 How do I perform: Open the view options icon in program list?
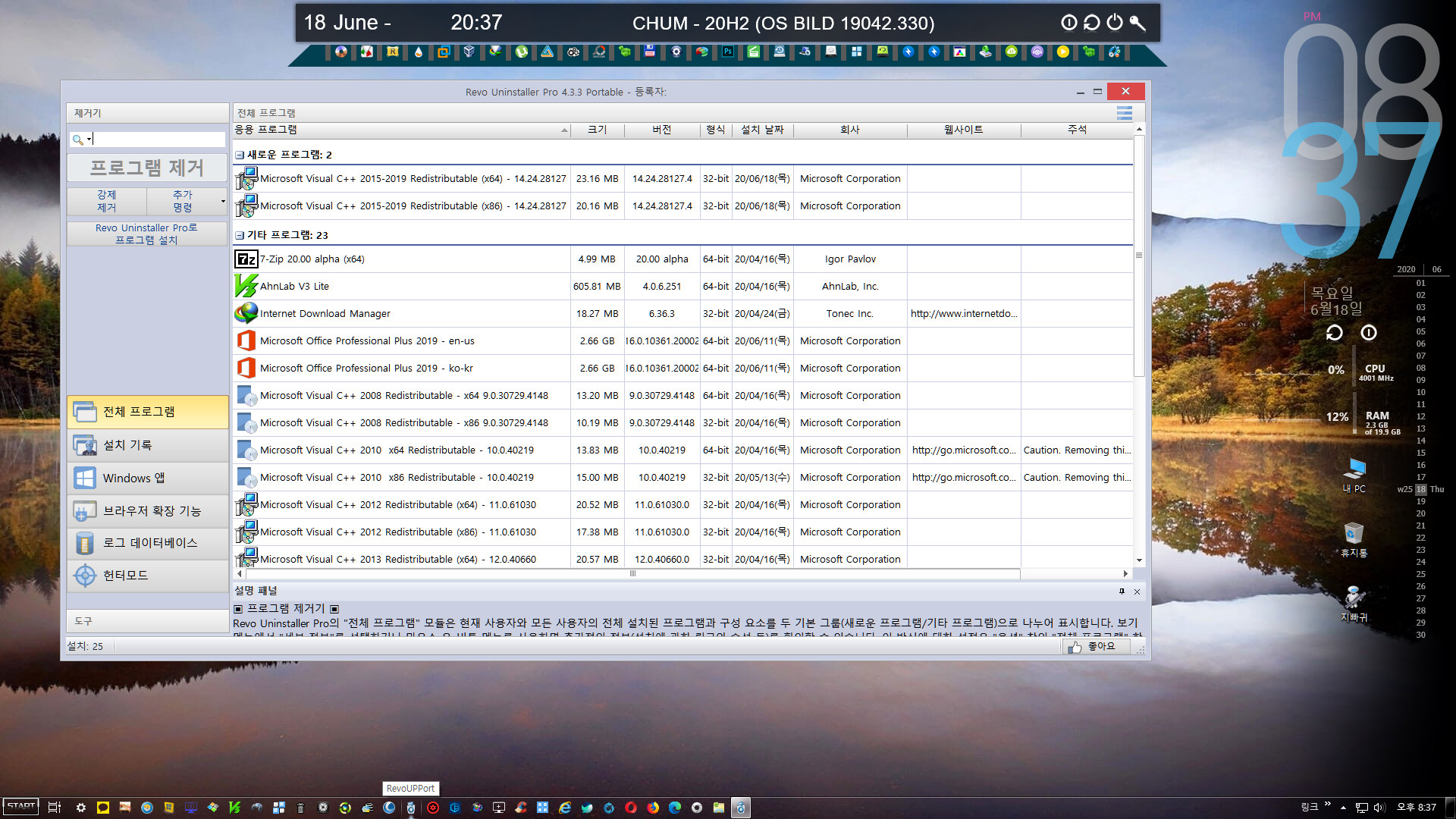coord(1124,113)
